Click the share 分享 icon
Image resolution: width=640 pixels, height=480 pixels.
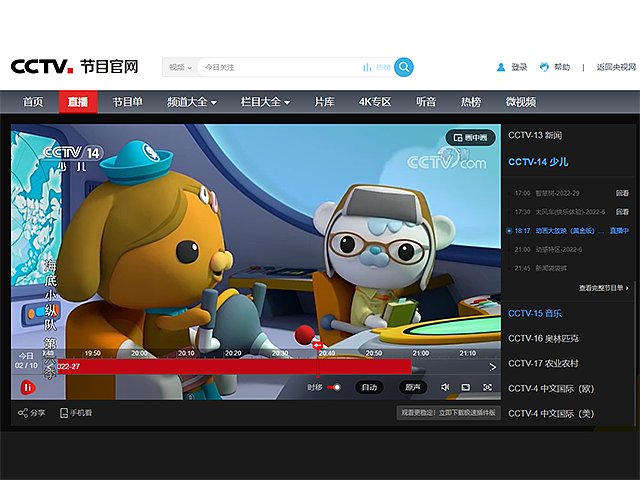[x=23, y=413]
